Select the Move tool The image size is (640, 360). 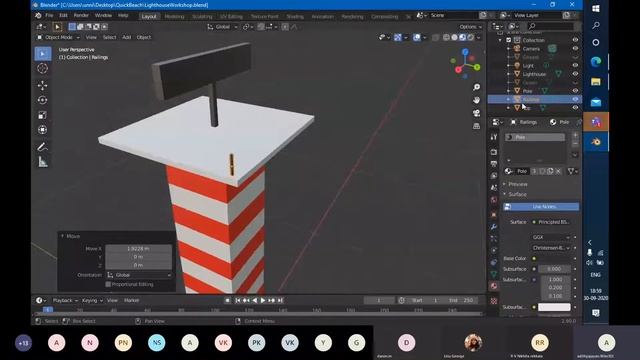pos(42,85)
